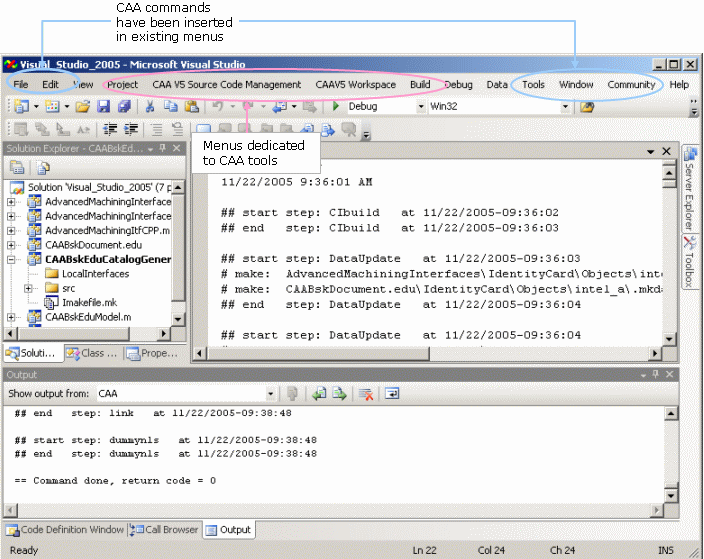Click Find Message in Code icon in Output

(x=292, y=394)
